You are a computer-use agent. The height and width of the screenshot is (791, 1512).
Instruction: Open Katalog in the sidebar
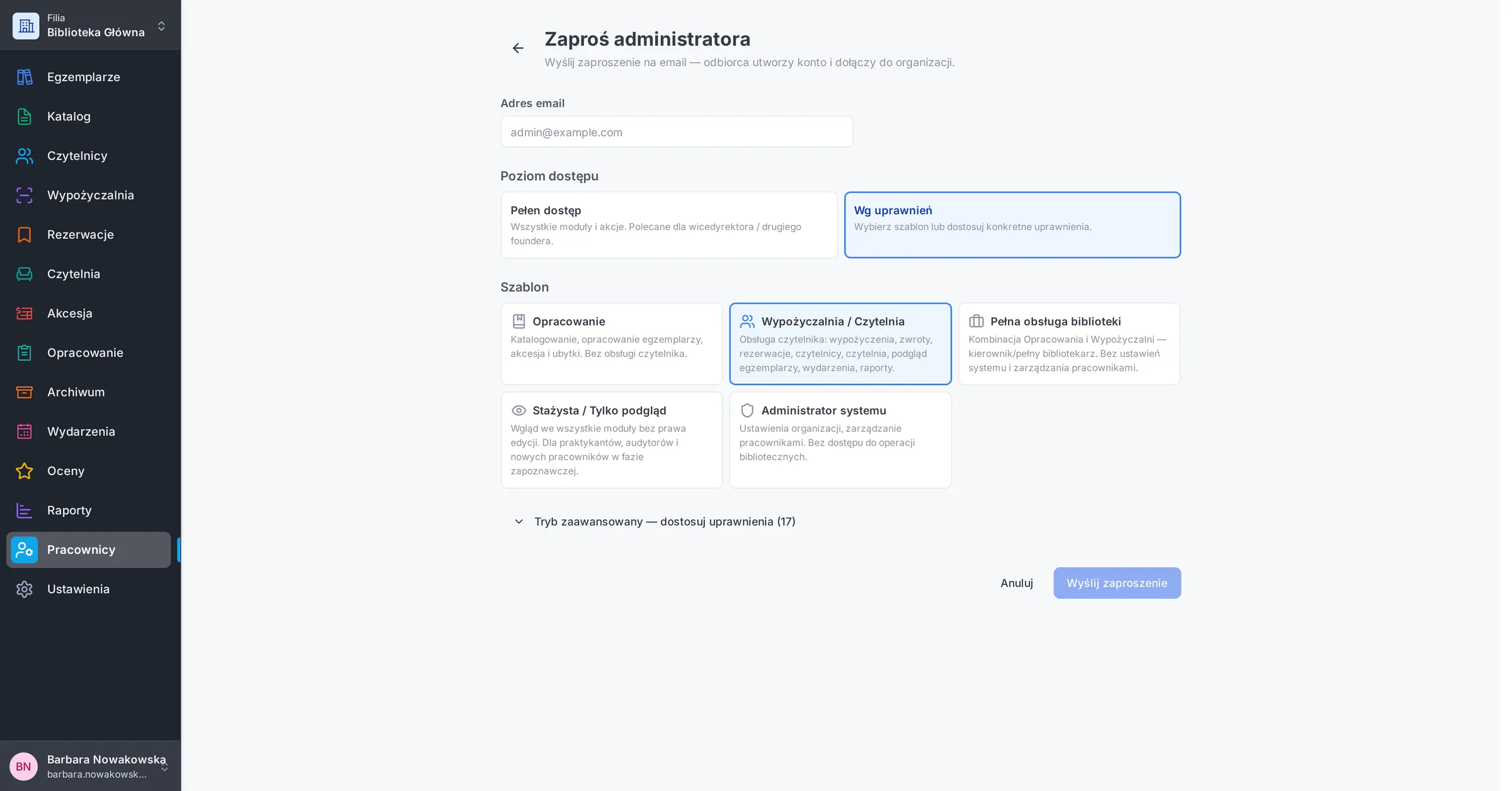click(88, 117)
